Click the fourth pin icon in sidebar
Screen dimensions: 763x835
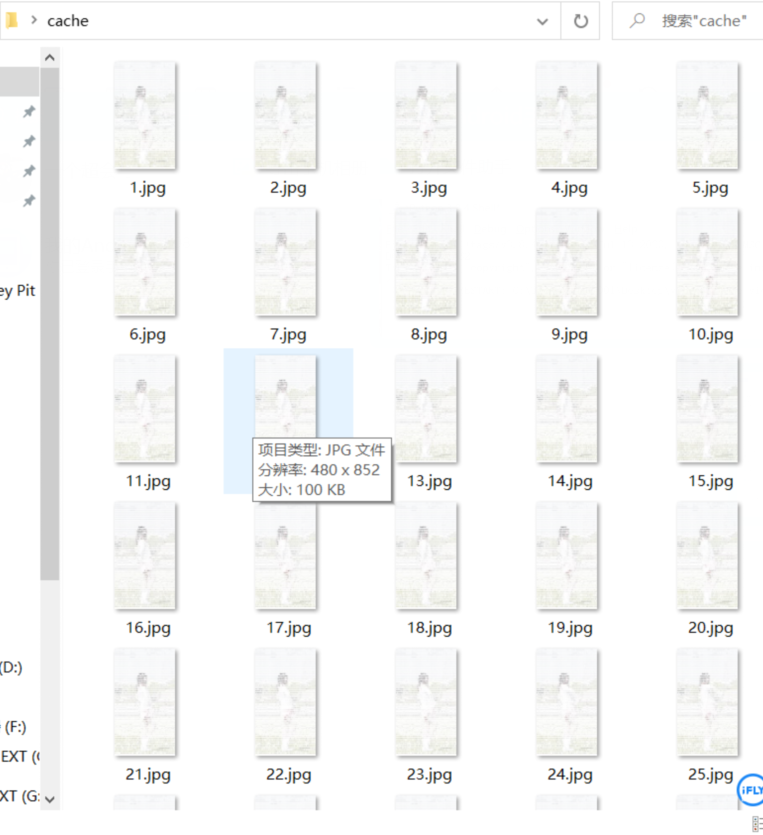tap(29, 201)
